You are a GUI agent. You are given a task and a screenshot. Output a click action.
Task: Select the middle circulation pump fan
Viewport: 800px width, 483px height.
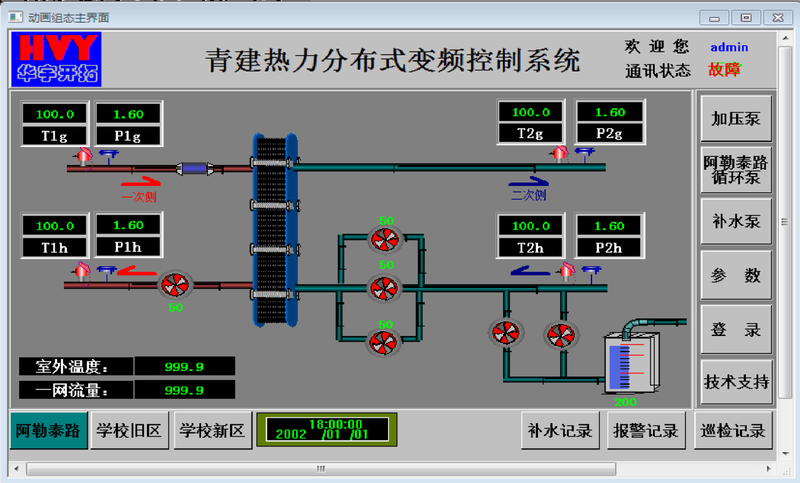click(x=385, y=288)
